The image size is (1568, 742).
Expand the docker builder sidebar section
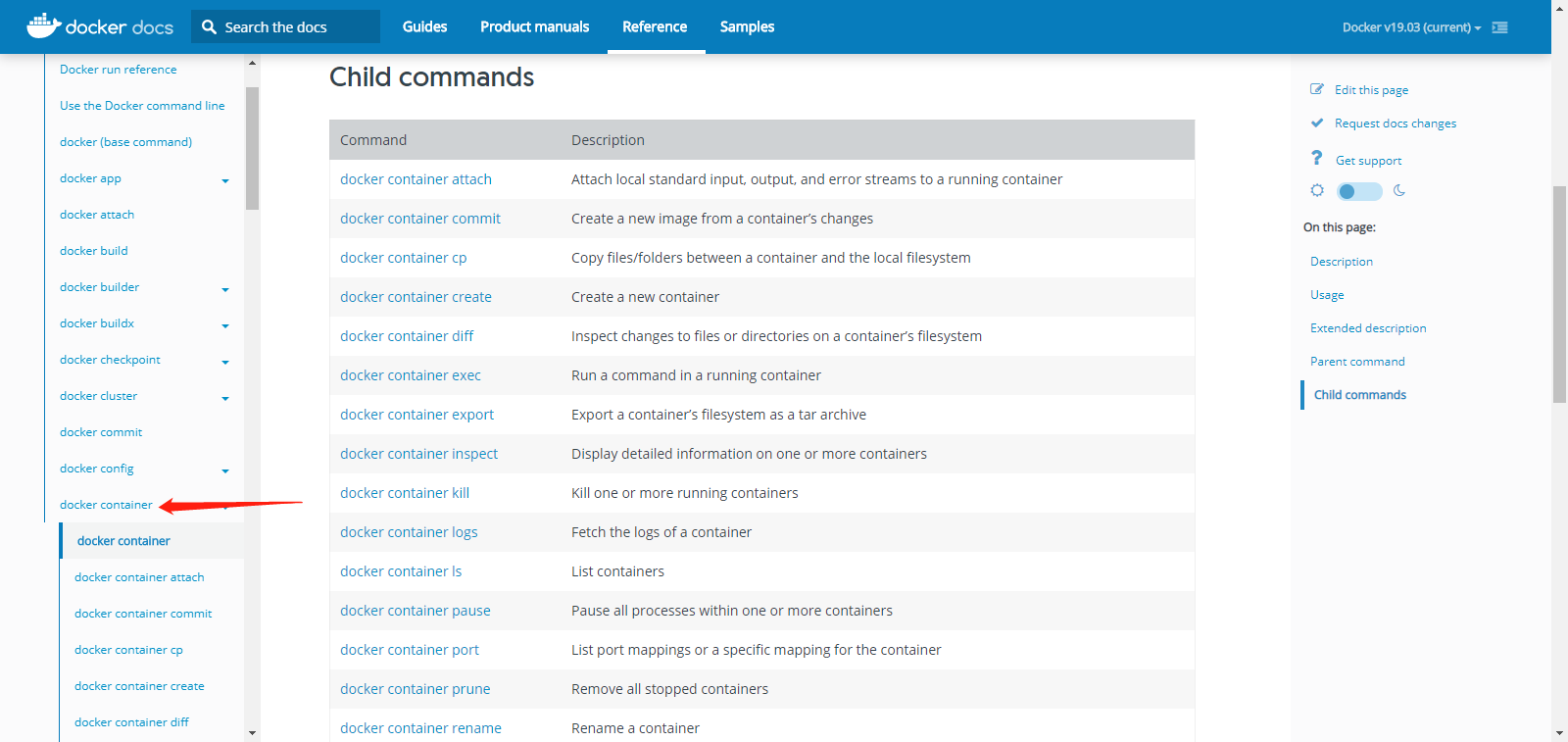click(225, 290)
